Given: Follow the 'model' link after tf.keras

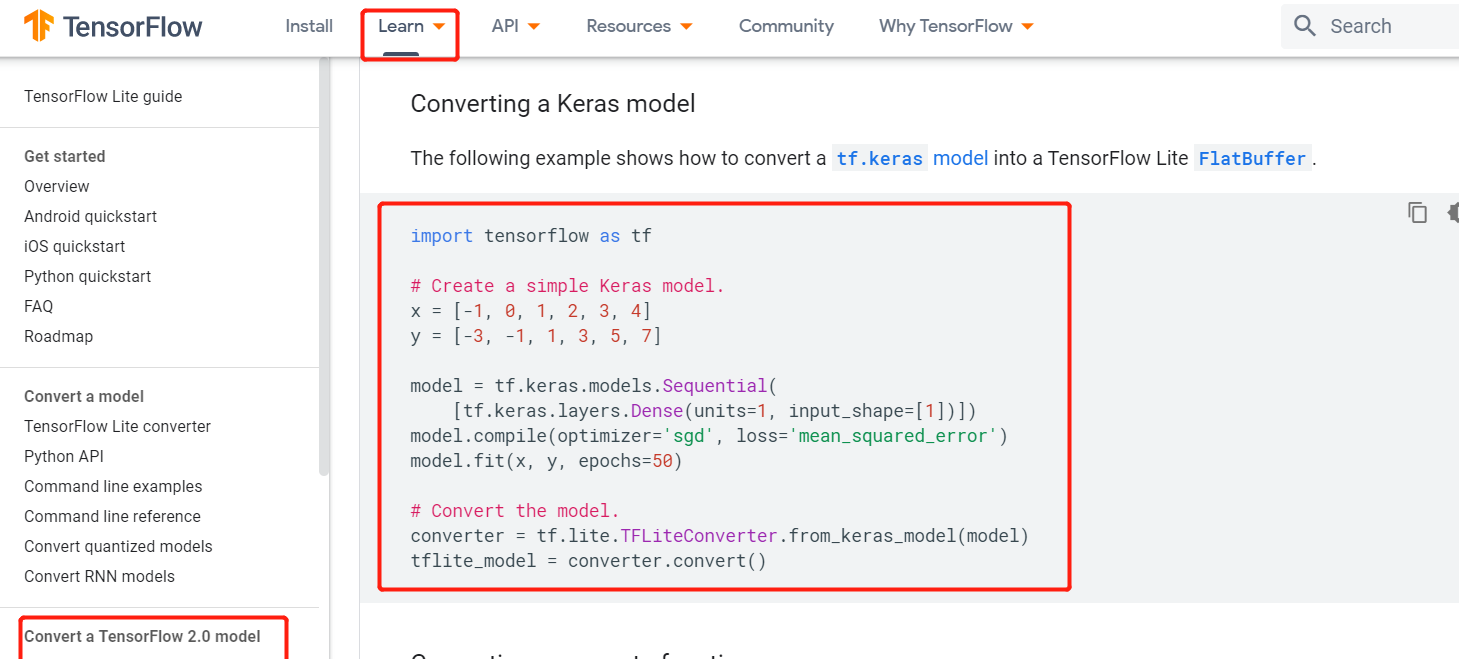Looking at the screenshot, I should [961, 158].
